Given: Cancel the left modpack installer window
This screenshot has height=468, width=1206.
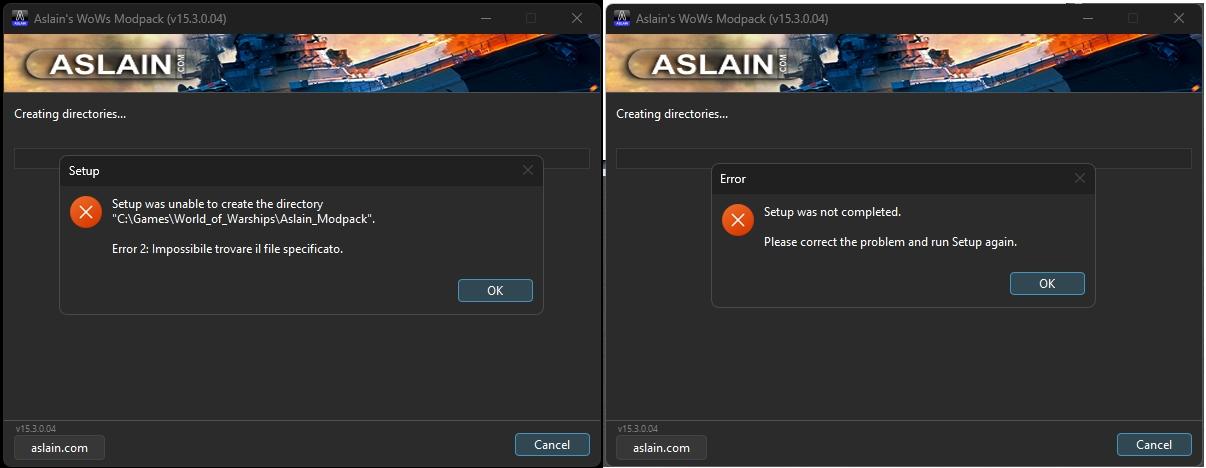Looking at the screenshot, I should [x=552, y=444].
